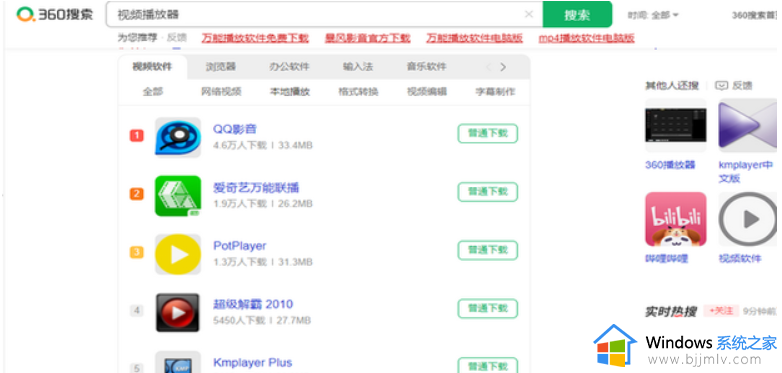Click 反馈 next to 为您推荐
Viewport: 782px width, 373px height.
[177, 38]
